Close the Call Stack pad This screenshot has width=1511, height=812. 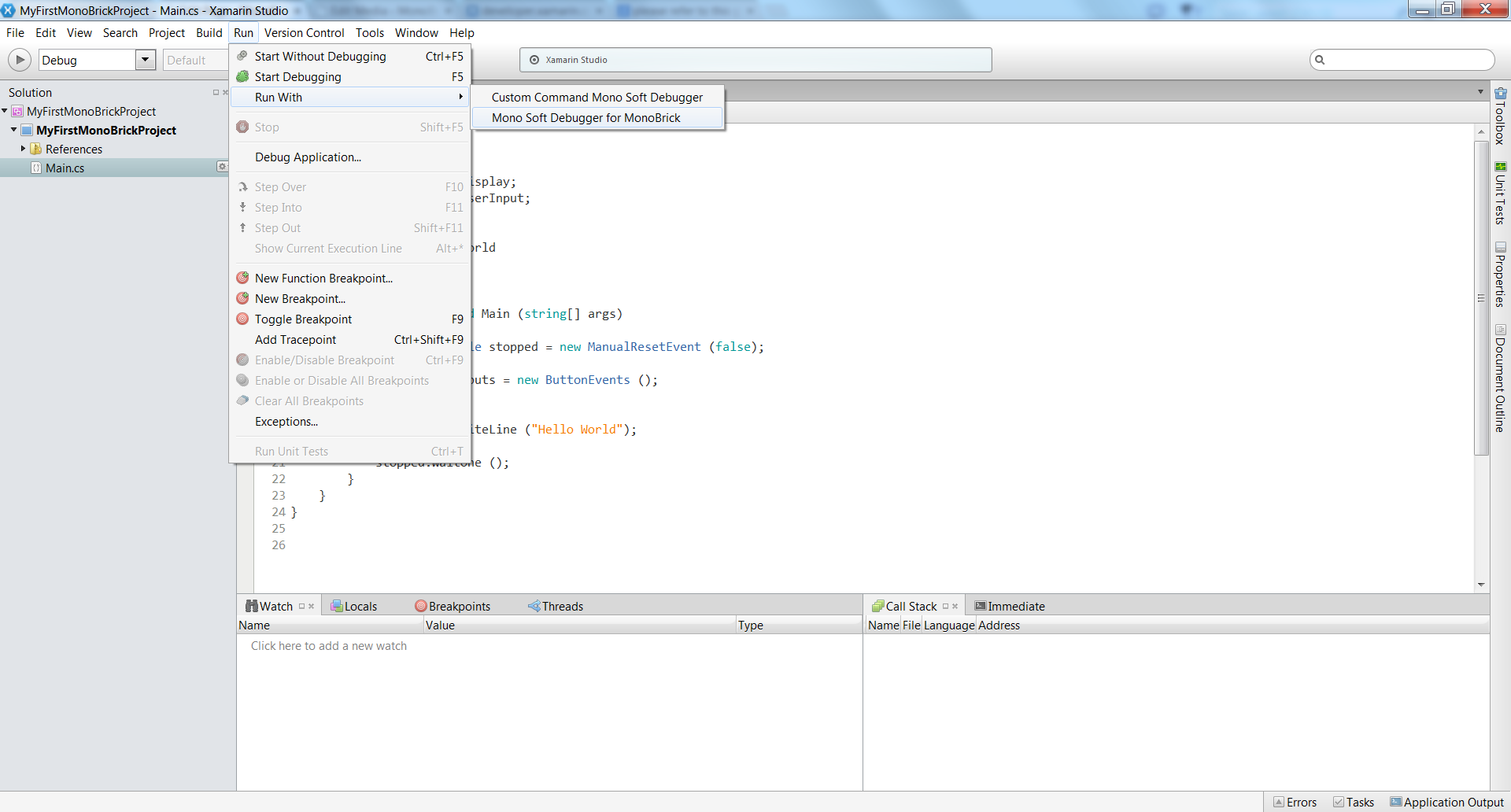point(955,606)
